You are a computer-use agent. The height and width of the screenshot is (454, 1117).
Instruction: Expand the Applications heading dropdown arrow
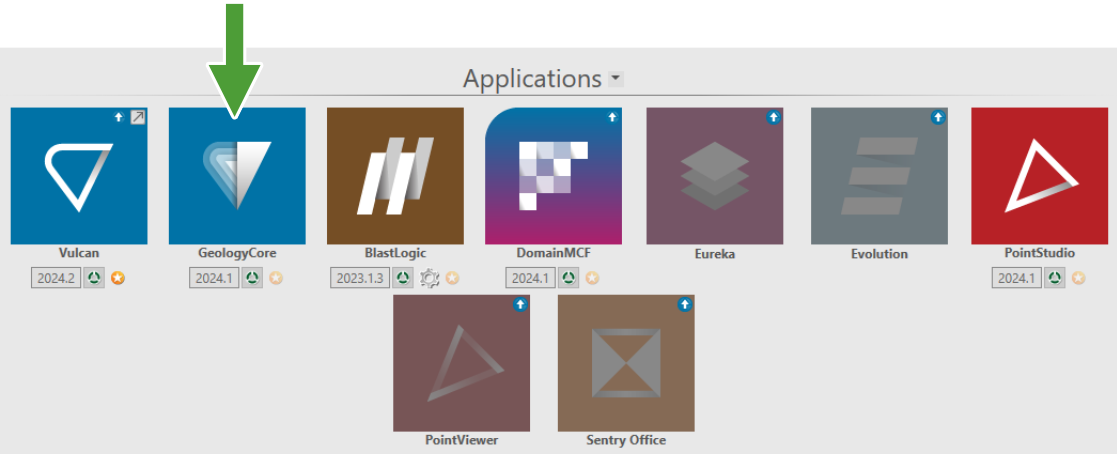pos(615,78)
